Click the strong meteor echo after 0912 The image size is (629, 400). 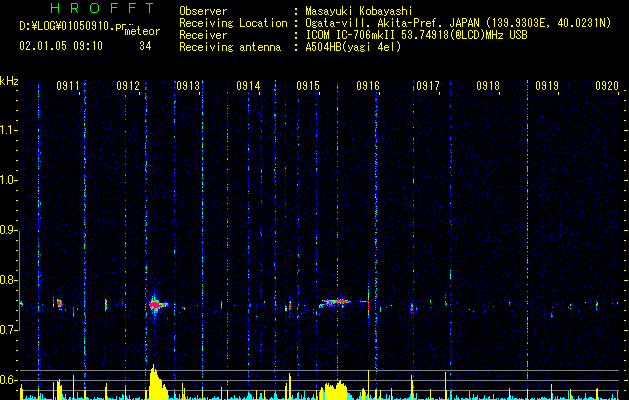coord(156,305)
